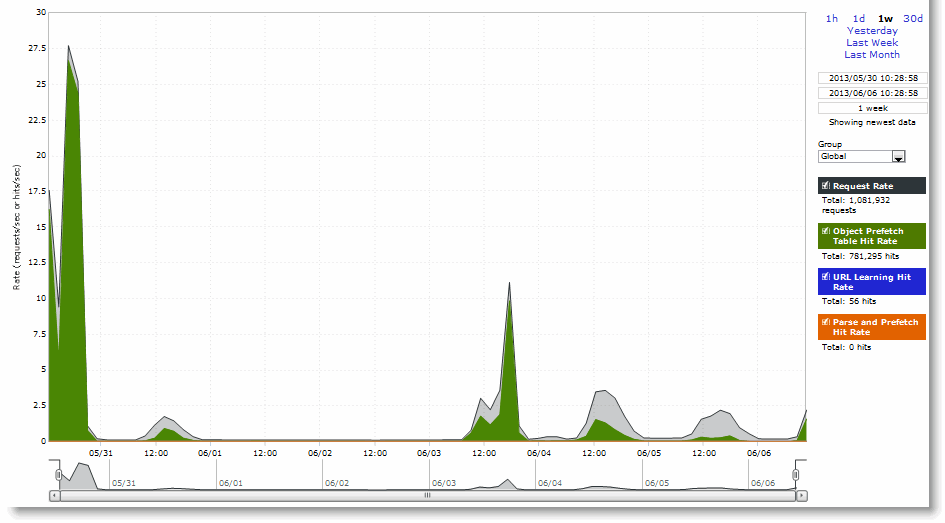
Task: Toggle Object Prefetch Table Hit Rate checkbox
Action: tap(826, 231)
